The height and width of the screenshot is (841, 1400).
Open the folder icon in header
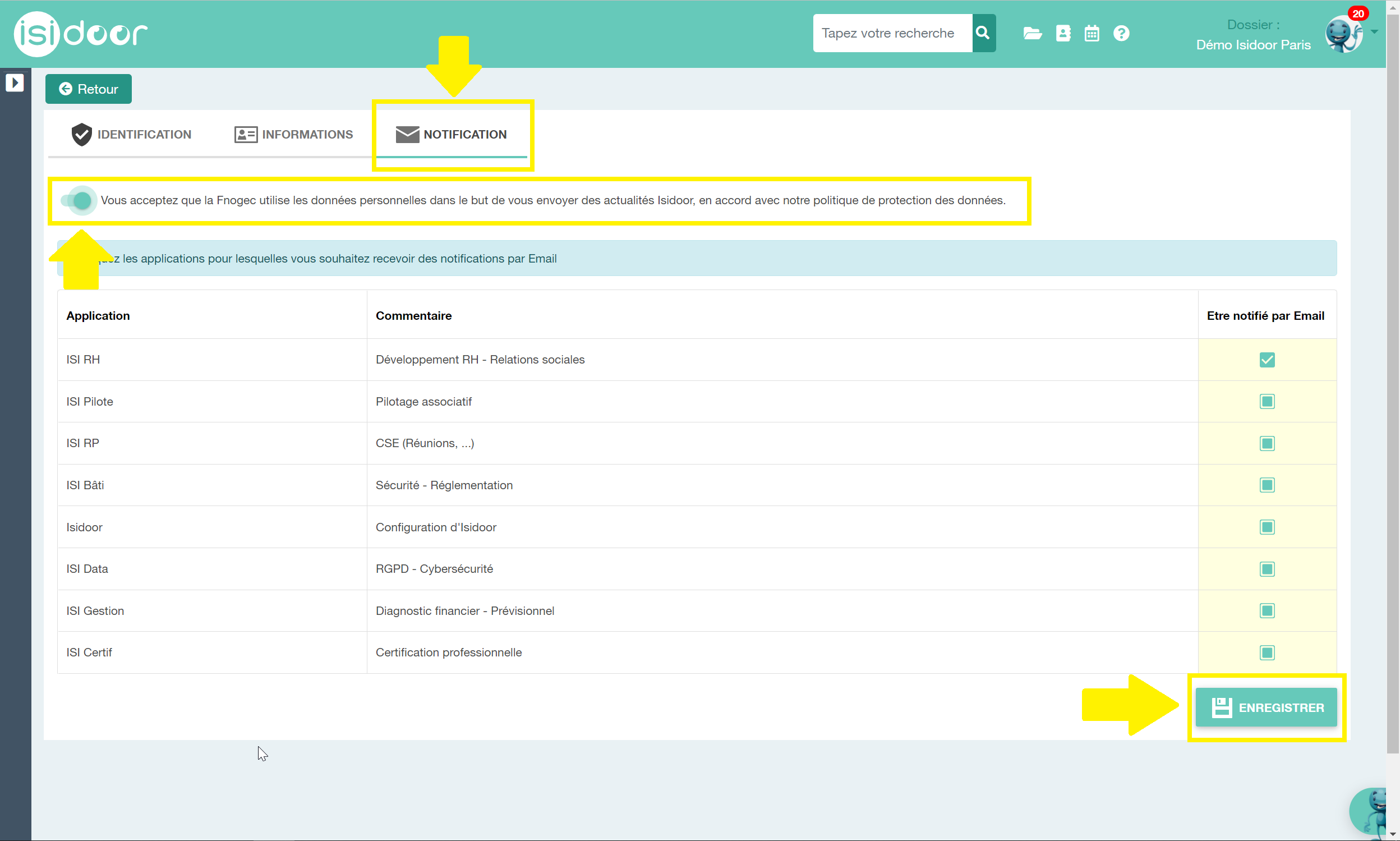1032,34
